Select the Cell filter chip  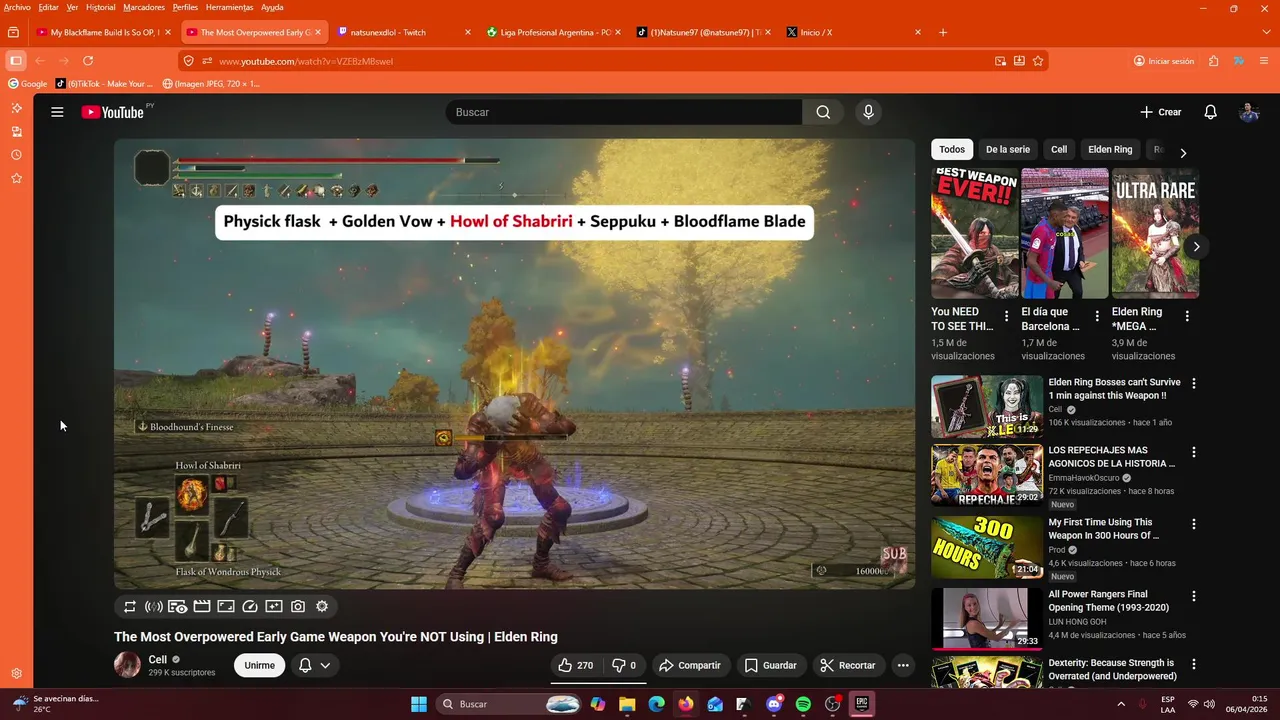pos(1059,149)
